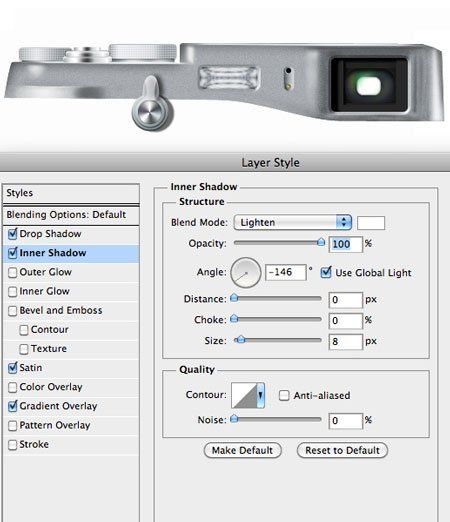
Task: Focus the Angle value field
Action: [286, 272]
